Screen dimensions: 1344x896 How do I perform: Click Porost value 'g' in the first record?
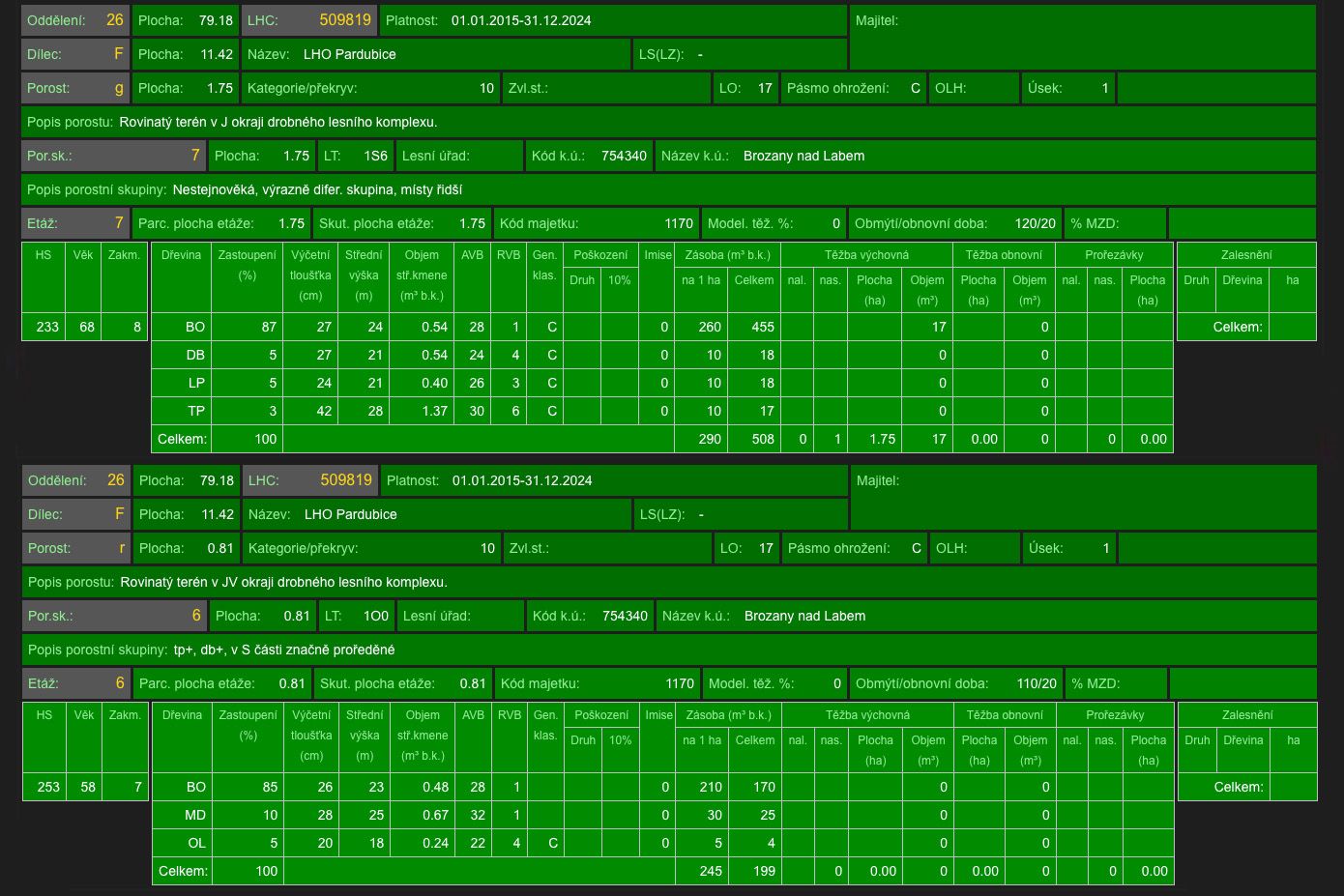[x=119, y=88]
